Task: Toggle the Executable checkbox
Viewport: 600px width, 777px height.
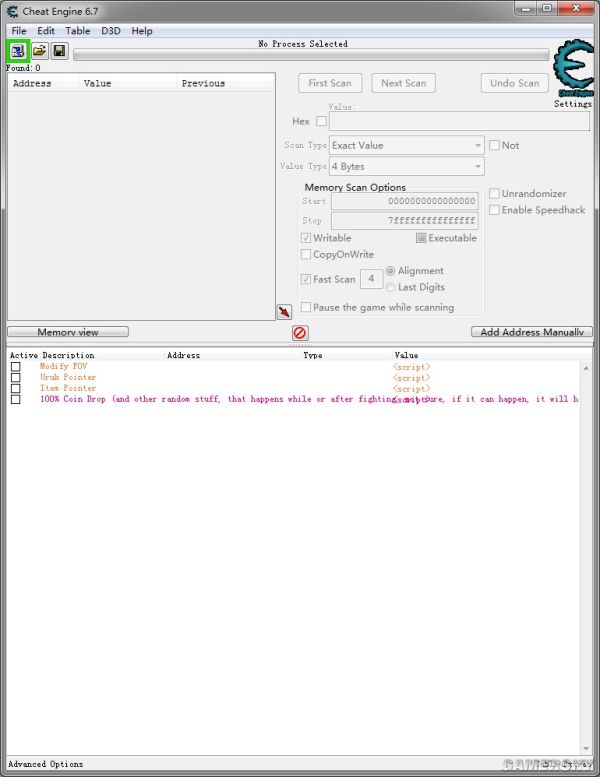Action: pos(421,238)
